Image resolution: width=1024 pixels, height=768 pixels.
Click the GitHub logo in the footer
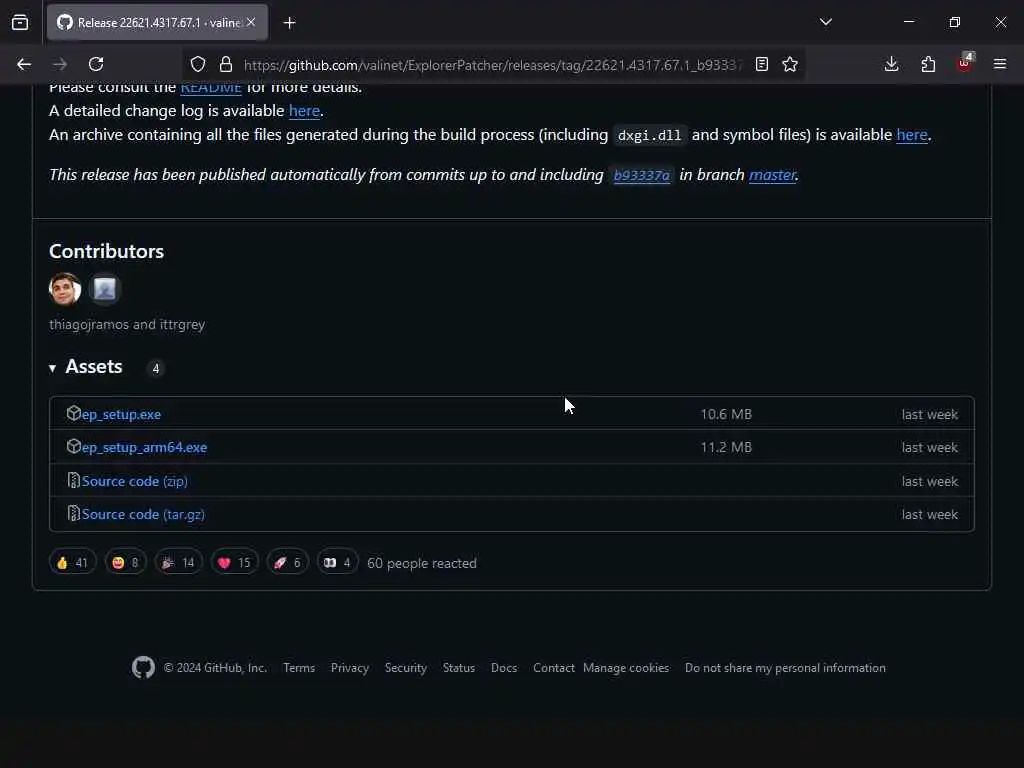click(x=144, y=667)
